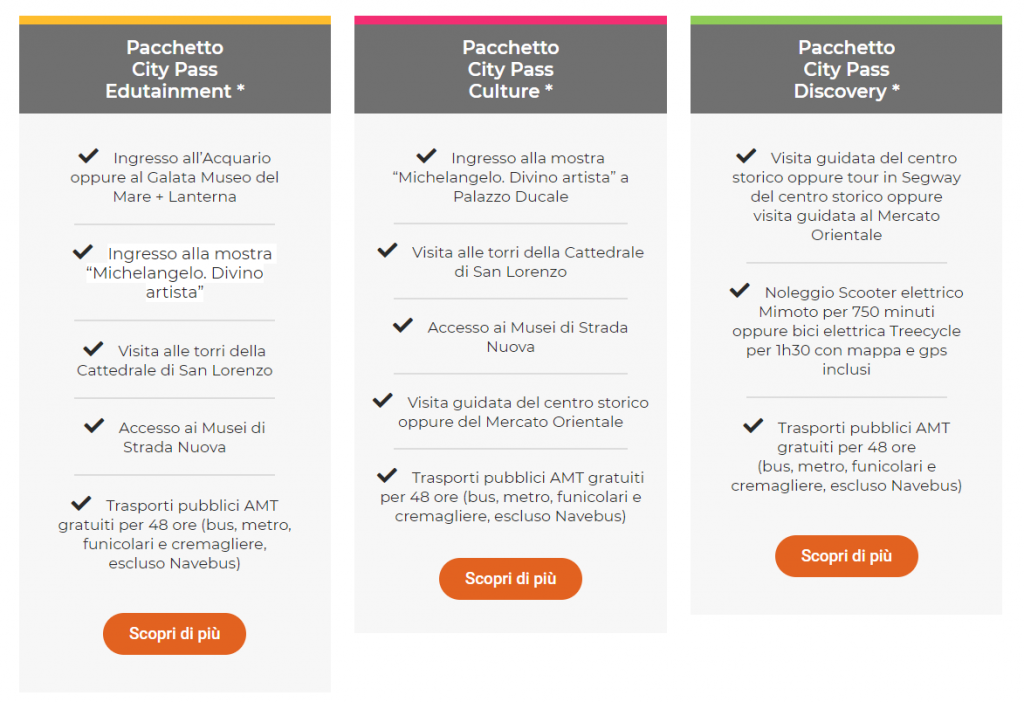Click checkmark beside Culture Cattedrale di San Lorenzo

(x=388, y=251)
